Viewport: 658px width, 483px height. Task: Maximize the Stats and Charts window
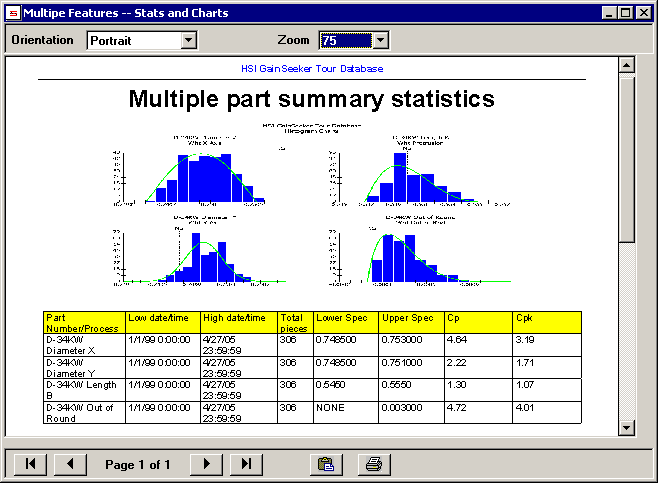coord(625,13)
